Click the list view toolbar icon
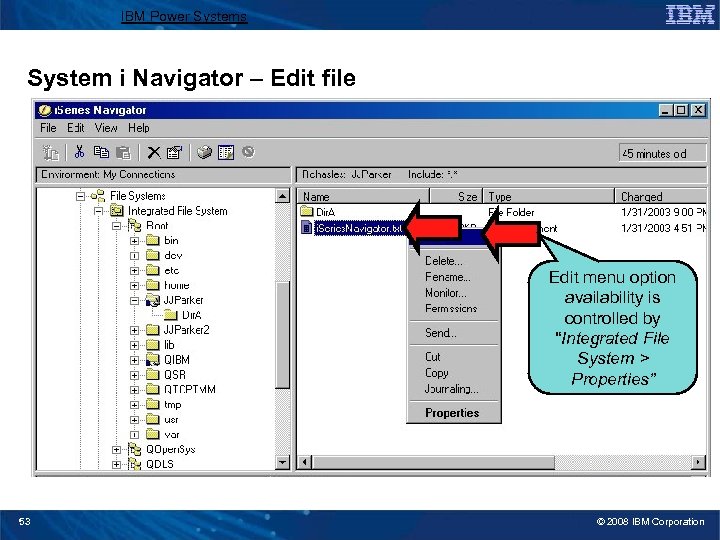The height and width of the screenshot is (540, 720). [x=226, y=152]
